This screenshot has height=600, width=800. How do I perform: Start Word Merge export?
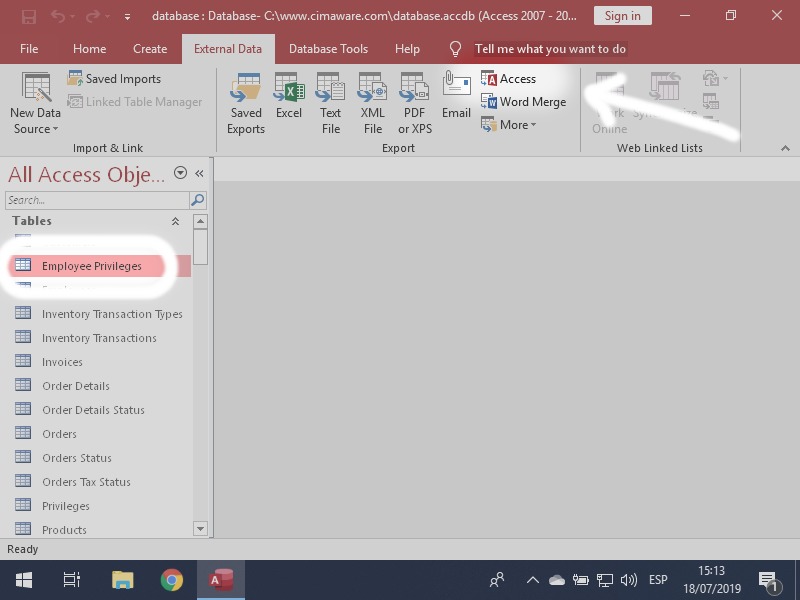coord(523,102)
